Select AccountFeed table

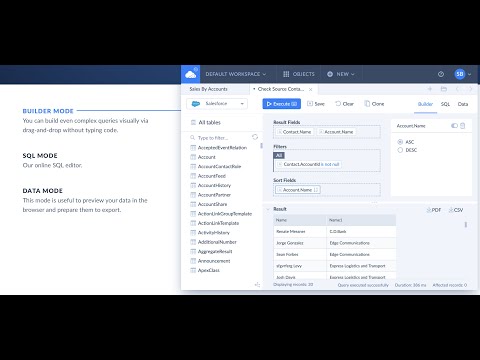212,176
